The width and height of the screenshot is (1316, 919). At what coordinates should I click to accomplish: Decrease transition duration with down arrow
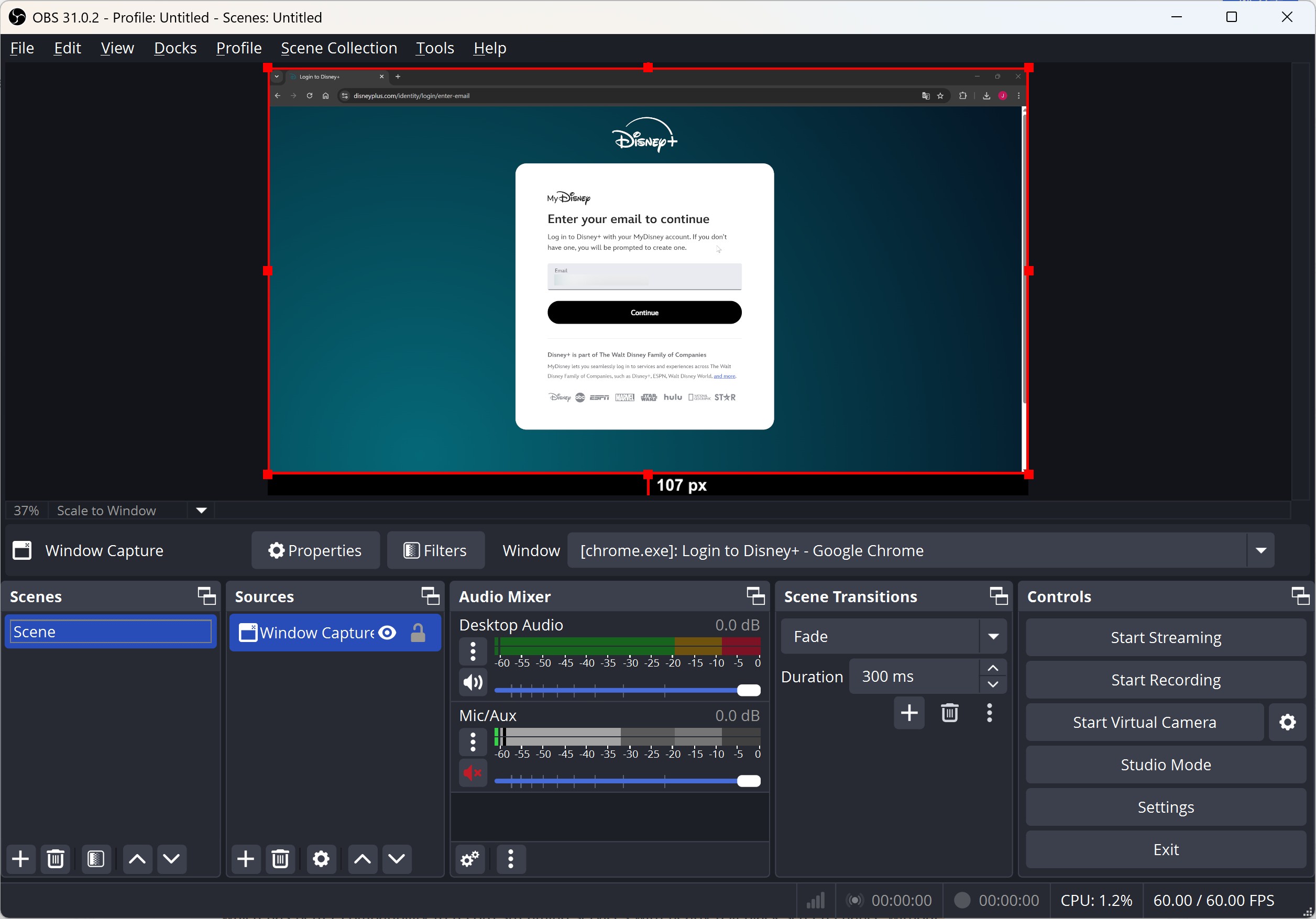coord(993,684)
